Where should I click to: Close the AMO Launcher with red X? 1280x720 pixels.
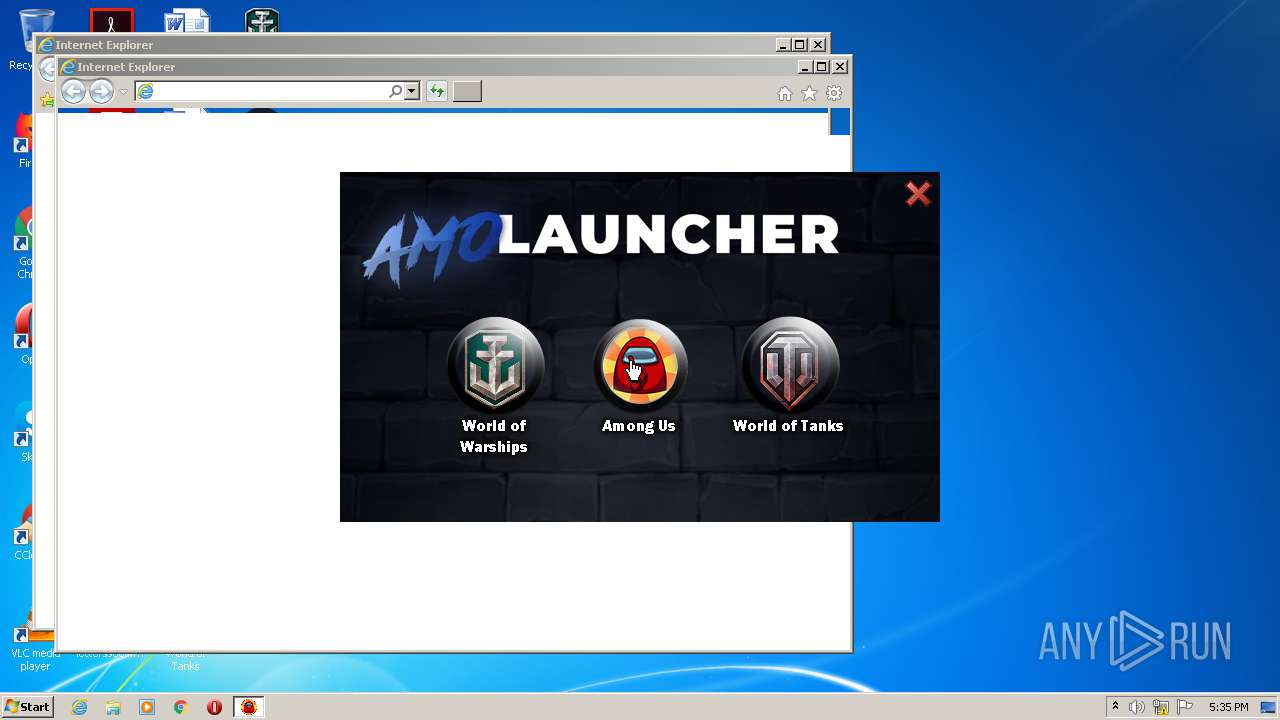pyautogui.click(x=918, y=193)
